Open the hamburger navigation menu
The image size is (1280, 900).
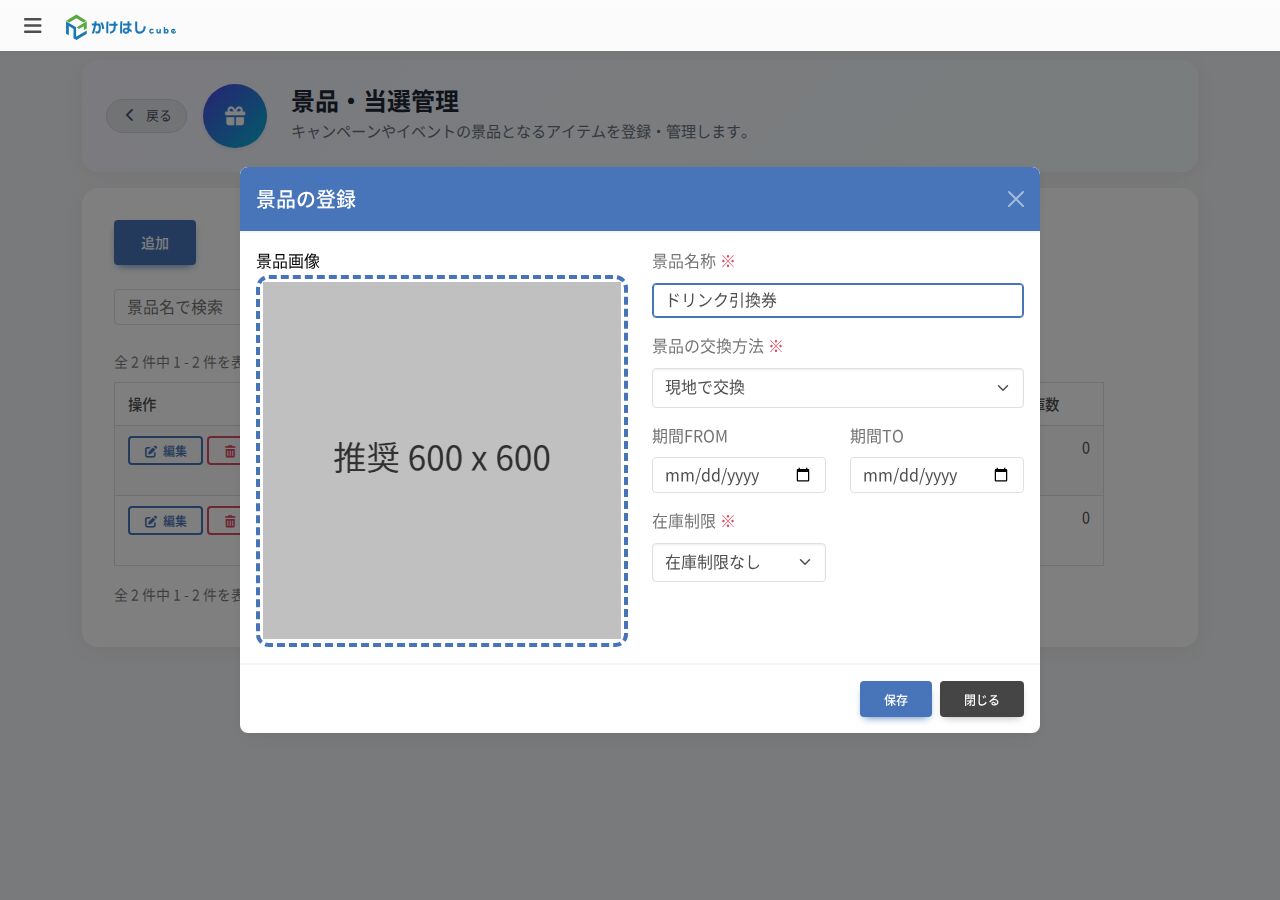click(x=33, y=26)
